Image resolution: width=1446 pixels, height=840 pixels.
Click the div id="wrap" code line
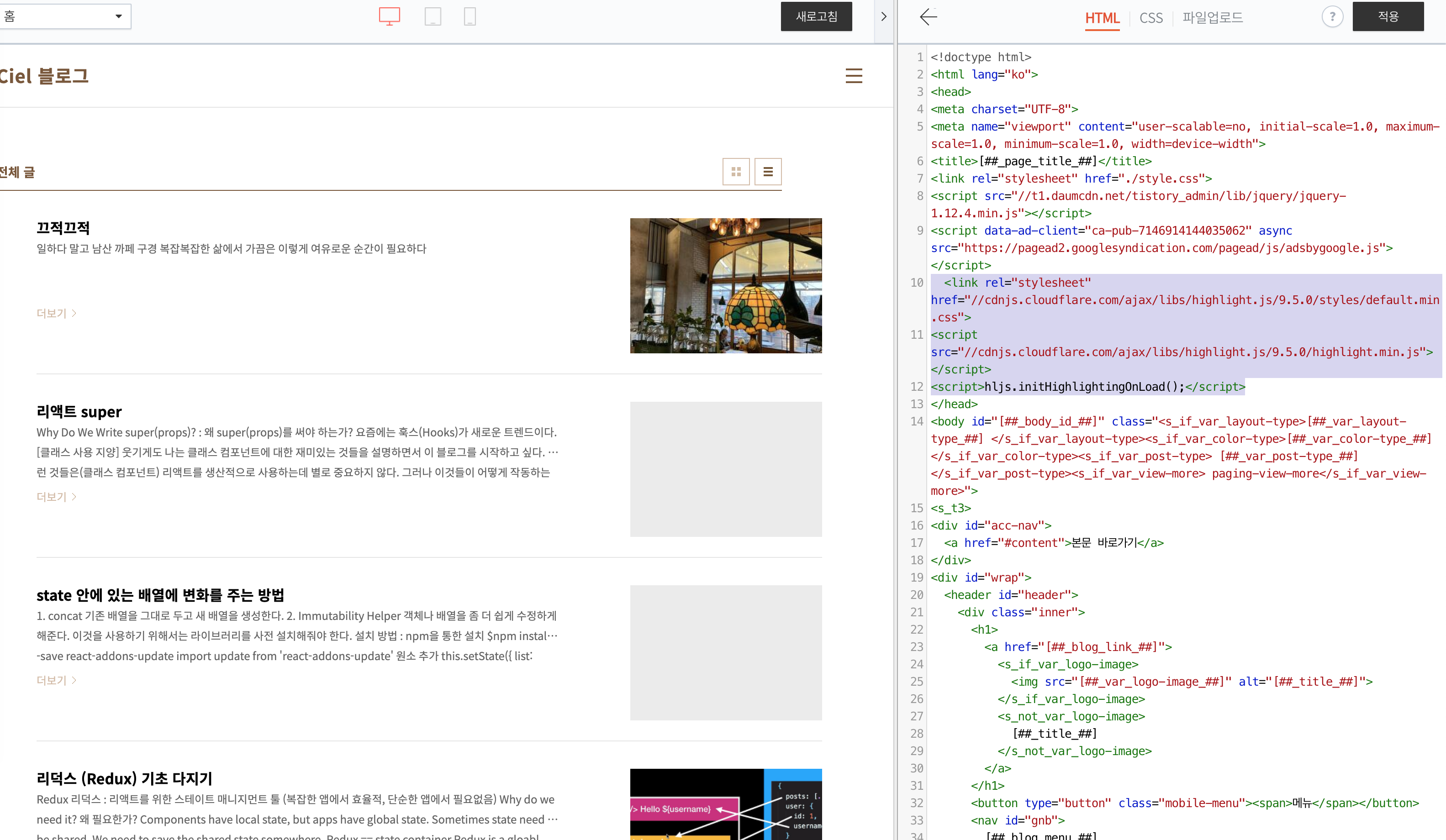pyautogui.click(x=981, y=577)
